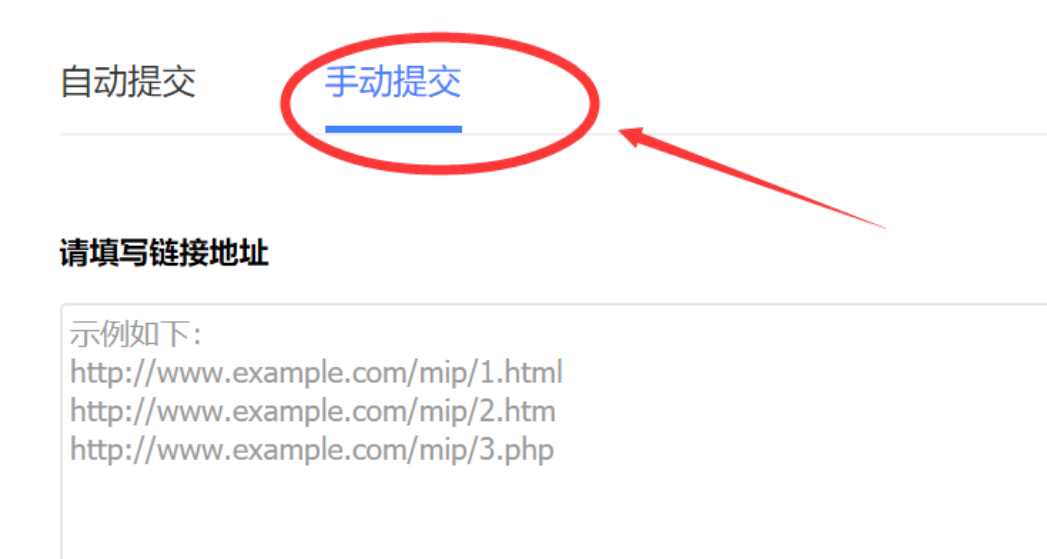1047x559 pixels.
Task: Click the 请填写链接地址 heading label
Action: pos(164,253)
